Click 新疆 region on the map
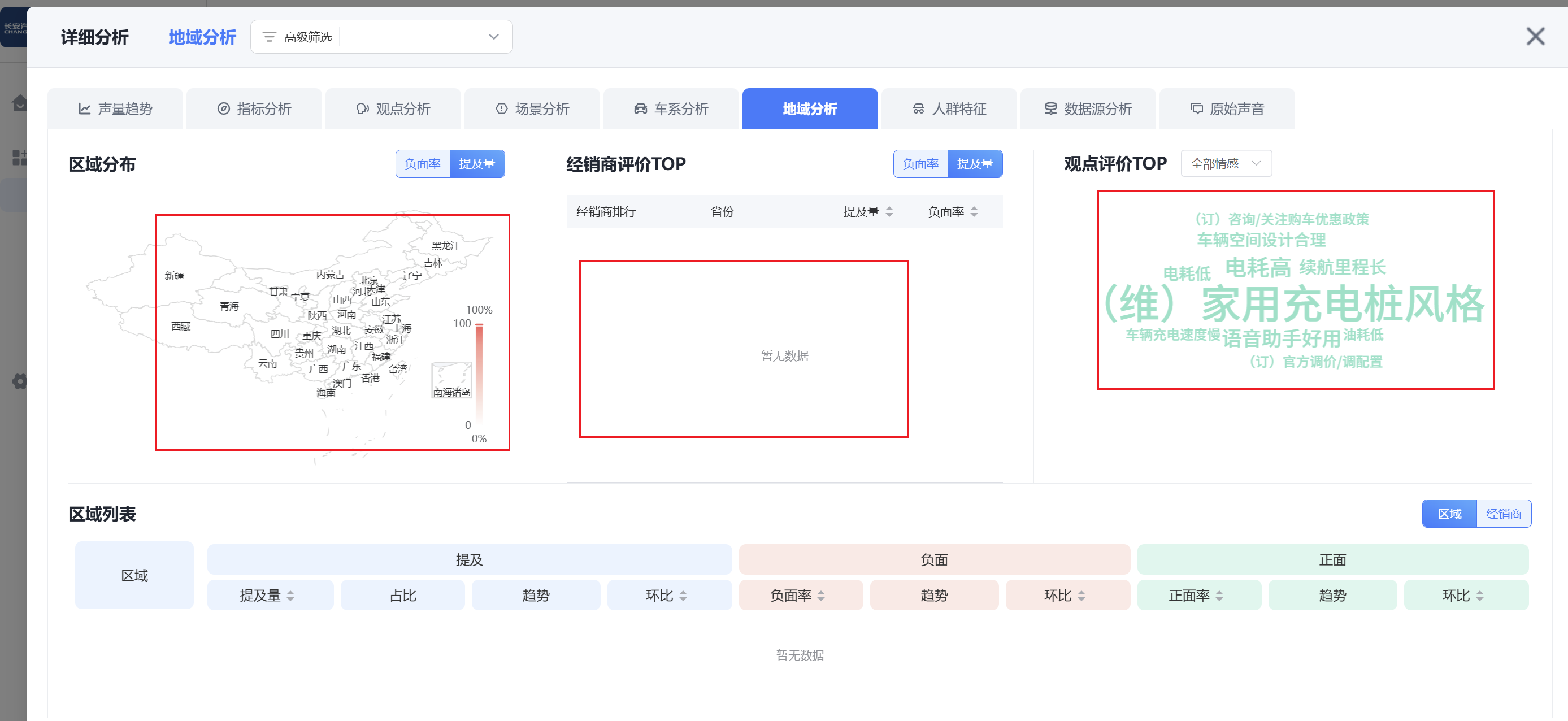The width and height of the screenshot is (1568, 721). tap(174, 275)
